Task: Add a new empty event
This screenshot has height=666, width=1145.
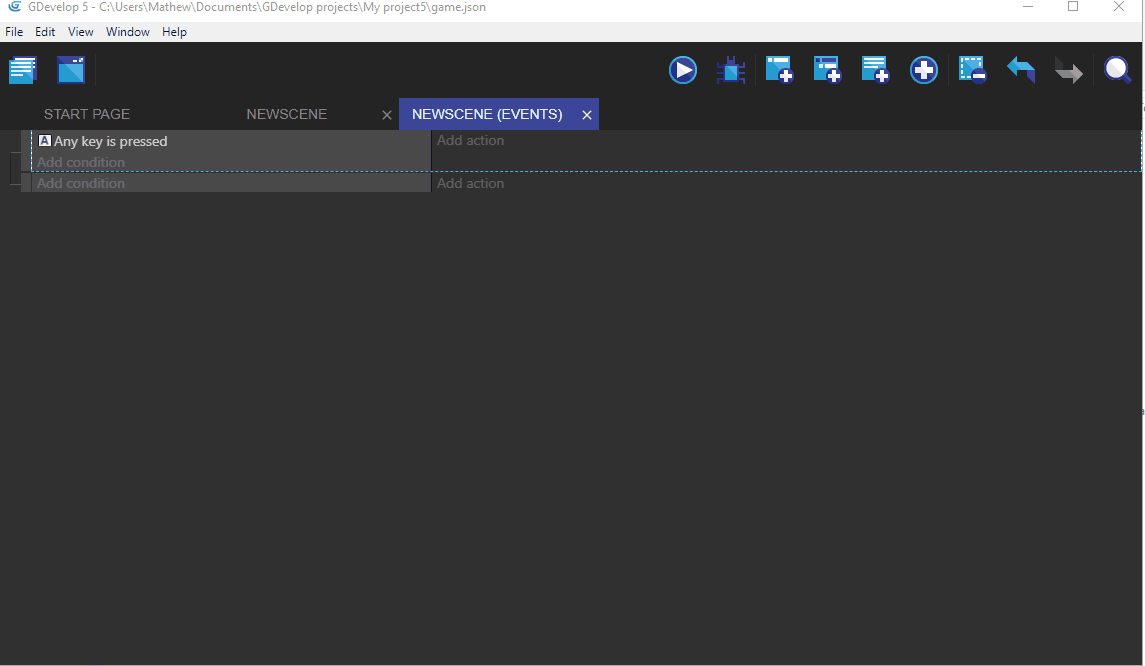Action: point(779,69)
